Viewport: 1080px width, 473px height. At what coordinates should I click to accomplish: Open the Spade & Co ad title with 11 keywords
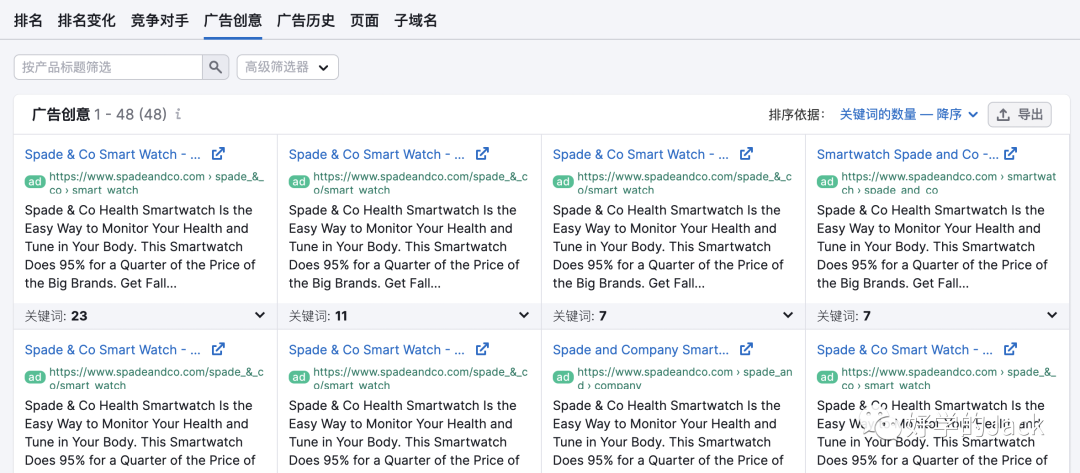[377, 154]
